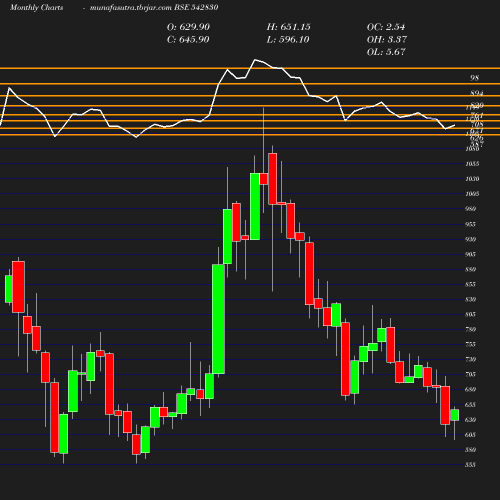Click price axis label 805

click(470, 314)
